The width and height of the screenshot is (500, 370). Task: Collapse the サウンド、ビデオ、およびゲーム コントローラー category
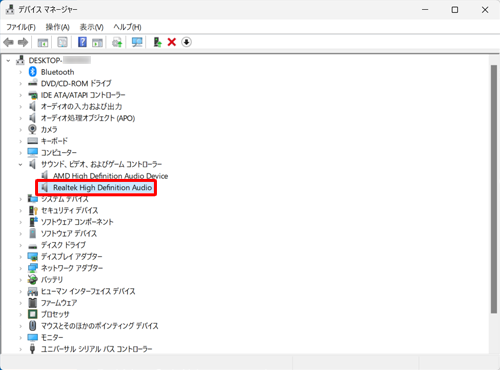click(20, 164)
